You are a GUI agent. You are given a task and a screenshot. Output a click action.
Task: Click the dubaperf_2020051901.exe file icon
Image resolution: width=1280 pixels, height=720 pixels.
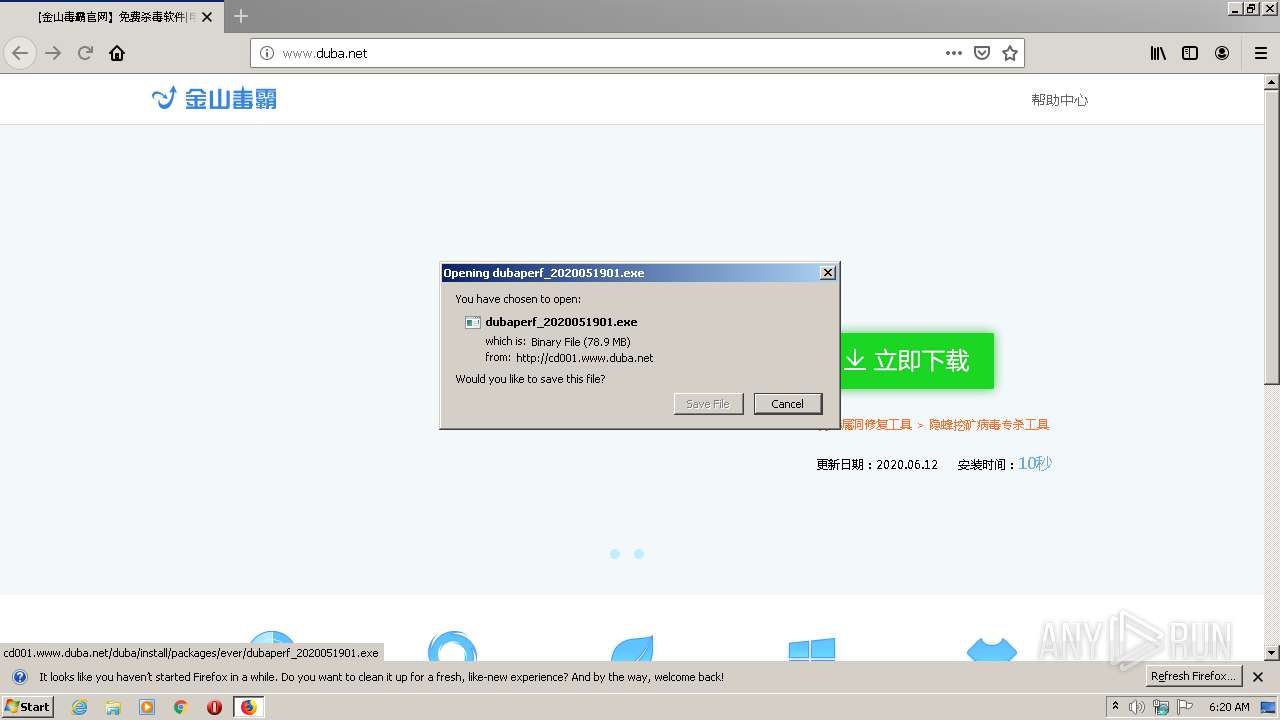tap(473, 322)
